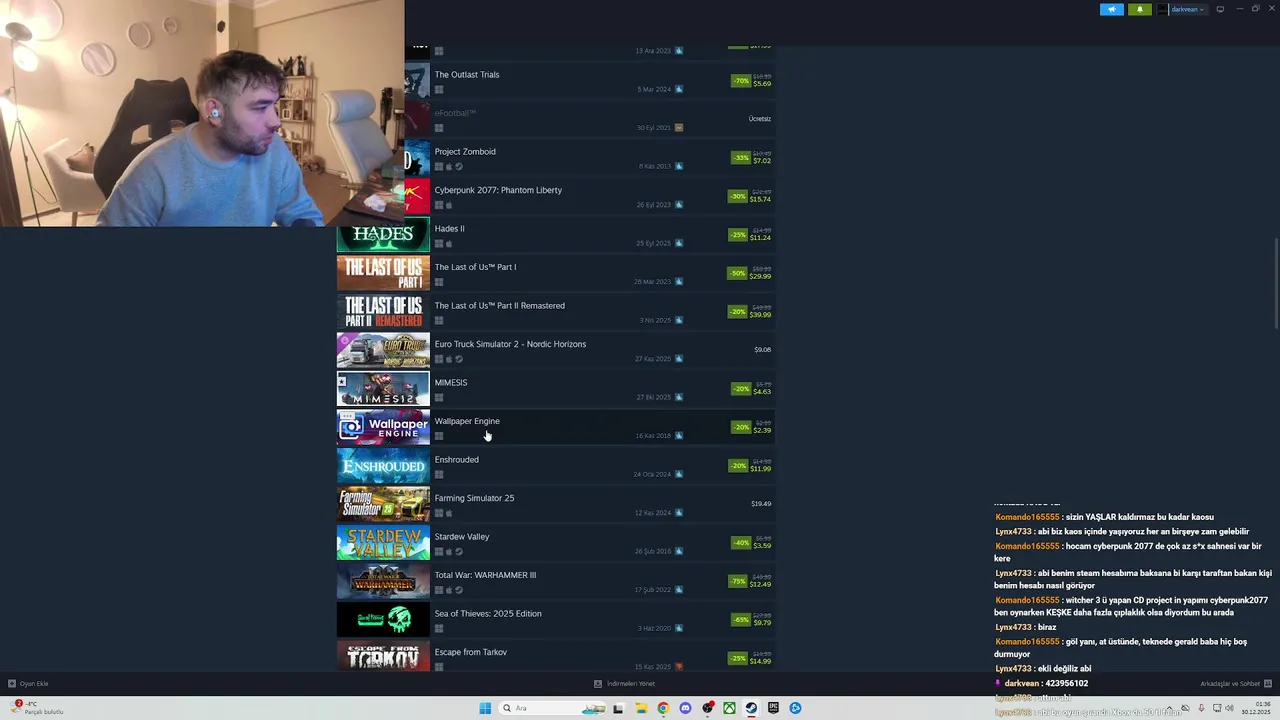Click the date-row icon beside Wallpaper Engine
Viewport: 1280px width, 720px height.
tap(679, 436)
